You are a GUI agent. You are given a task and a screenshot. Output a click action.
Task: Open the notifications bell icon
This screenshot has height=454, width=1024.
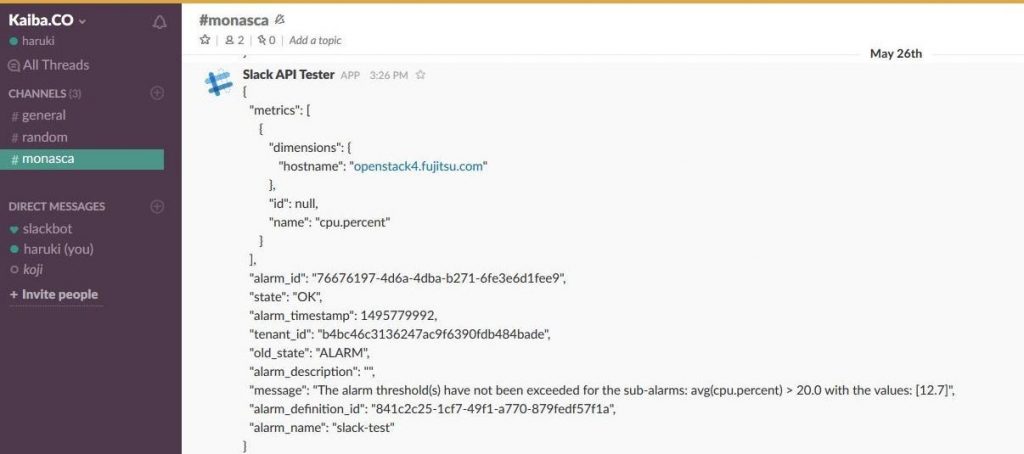pos(159,22)
